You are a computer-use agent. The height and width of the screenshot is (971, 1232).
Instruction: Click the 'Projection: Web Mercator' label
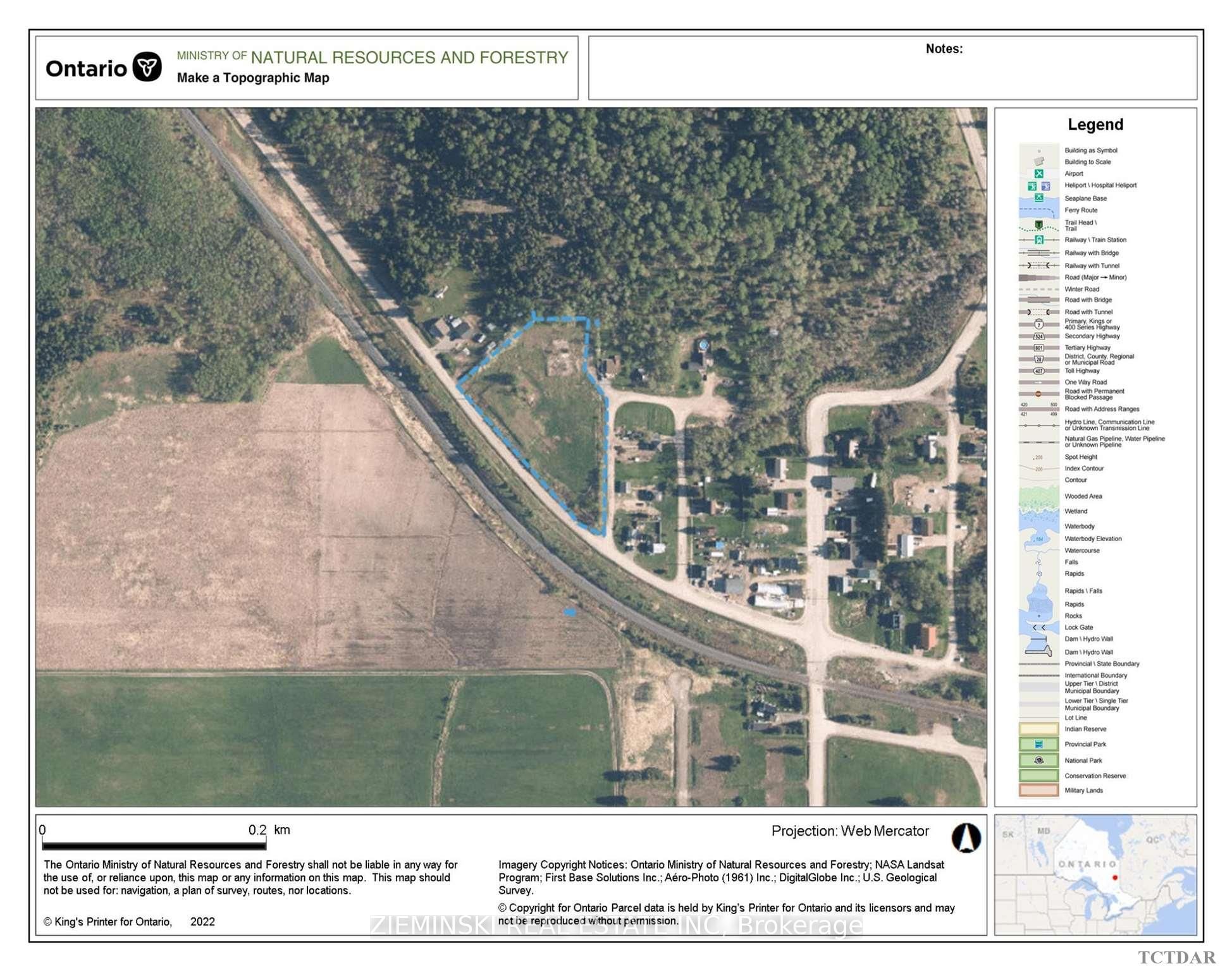click(x=850, y=831)
